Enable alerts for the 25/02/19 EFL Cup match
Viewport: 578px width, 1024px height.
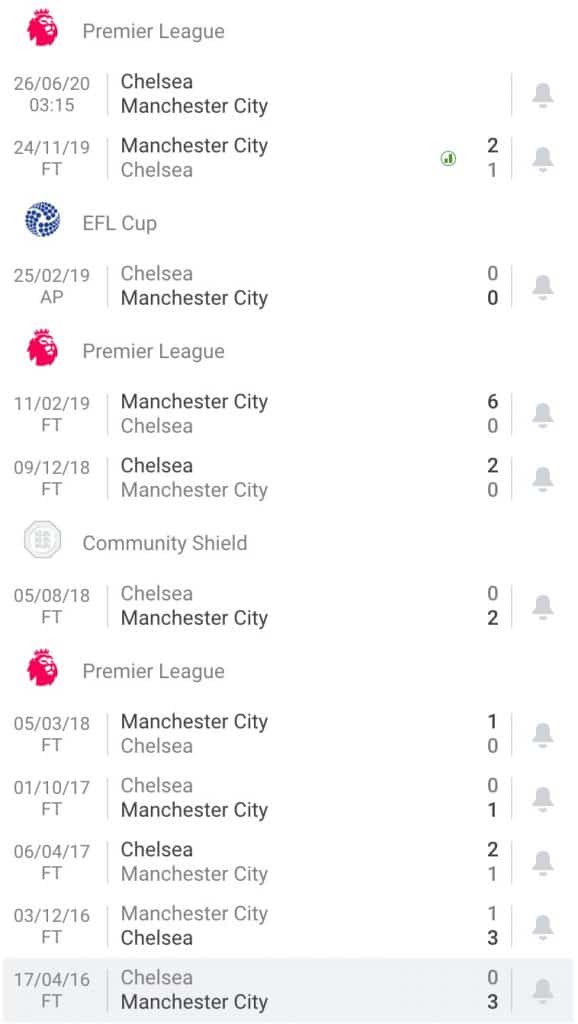click(542, 286)
